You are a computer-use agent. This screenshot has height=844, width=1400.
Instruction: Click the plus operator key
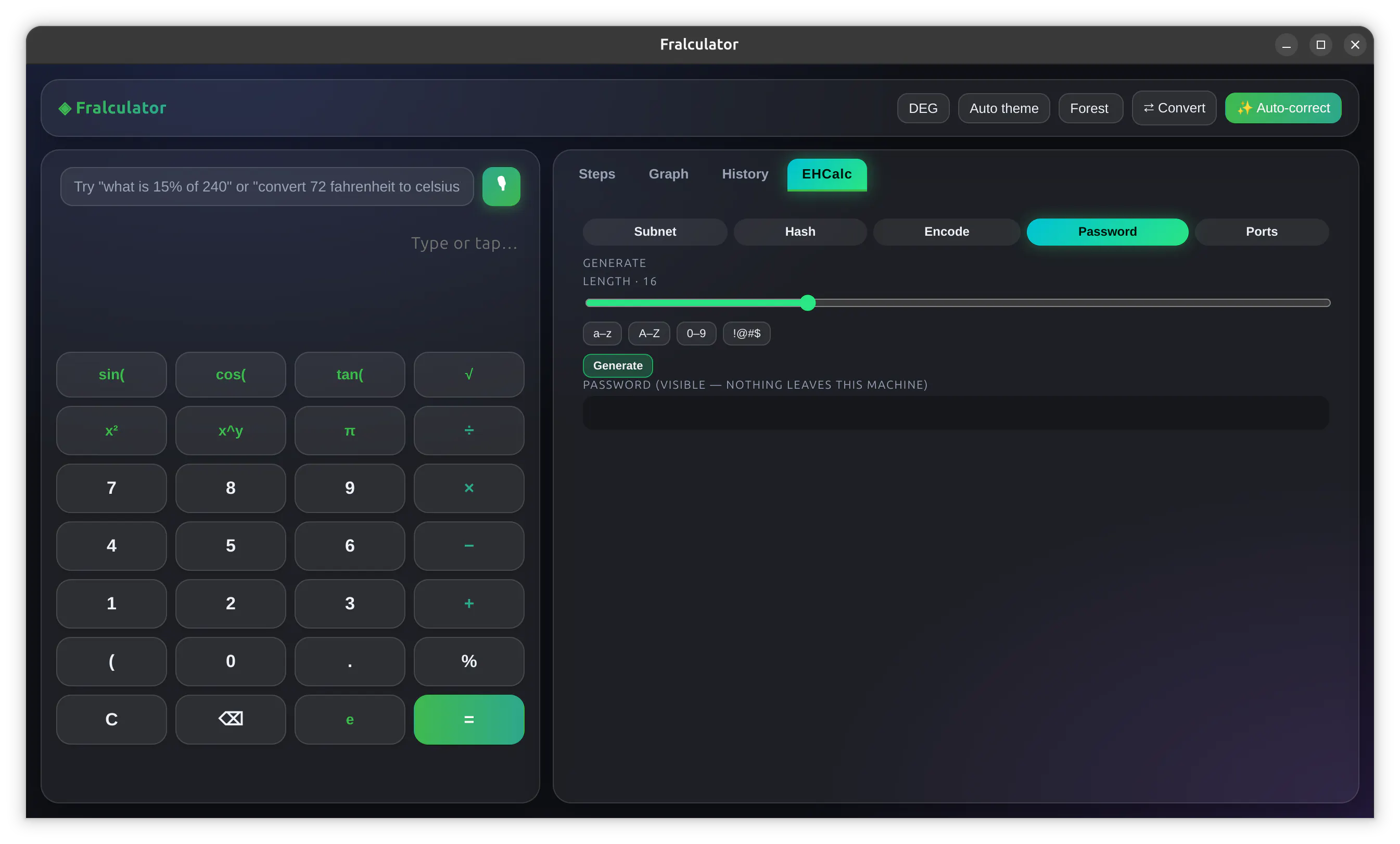[469, 603]
